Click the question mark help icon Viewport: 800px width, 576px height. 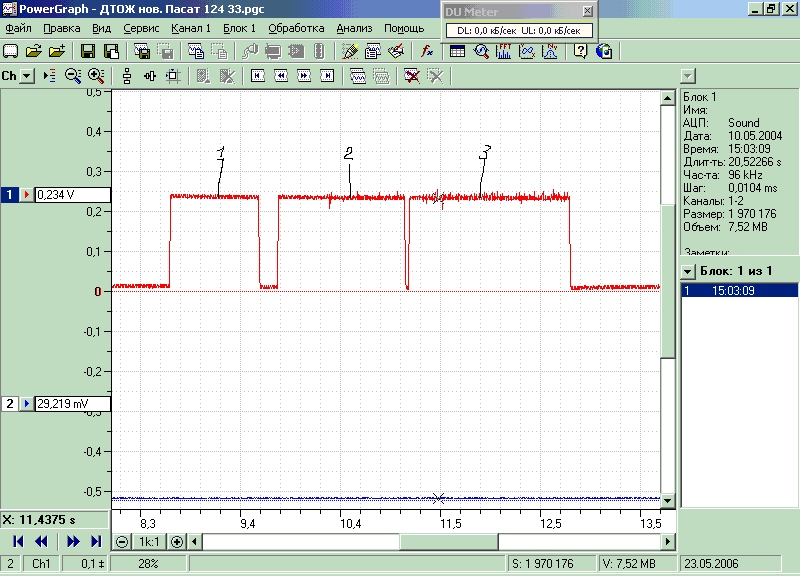(580, 51)
